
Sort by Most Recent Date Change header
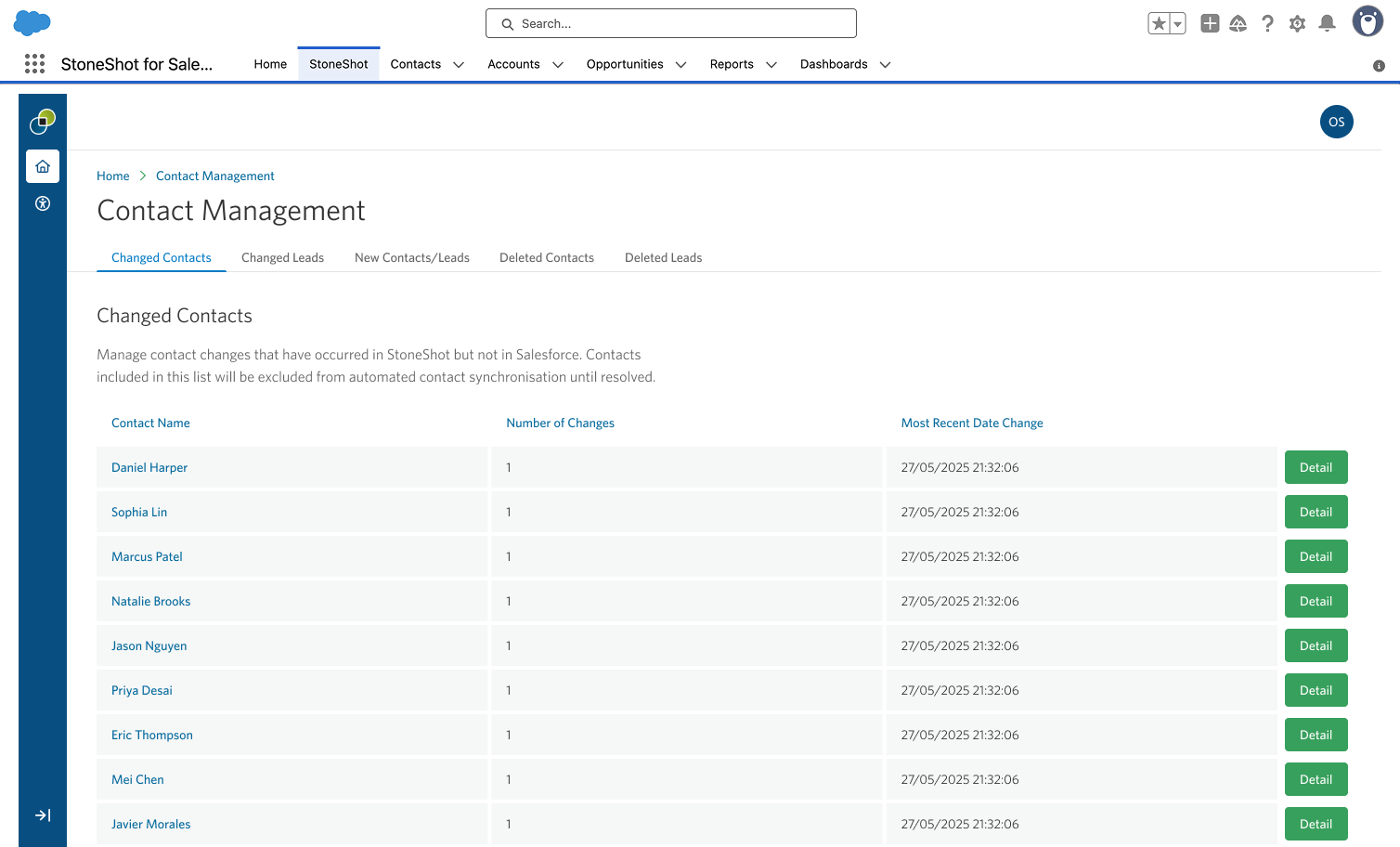click(x=972, y=423)
